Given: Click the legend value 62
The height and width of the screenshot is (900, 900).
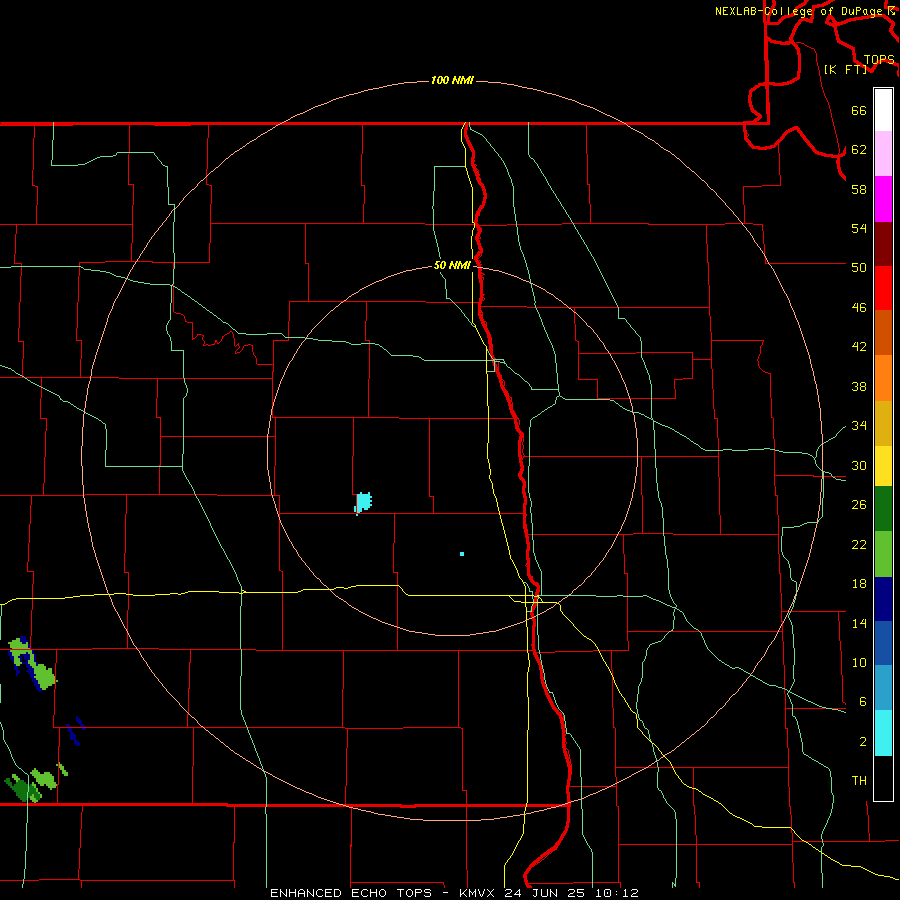Looking at the screenshot, I should pyautogui.click(x=859, y=150).
